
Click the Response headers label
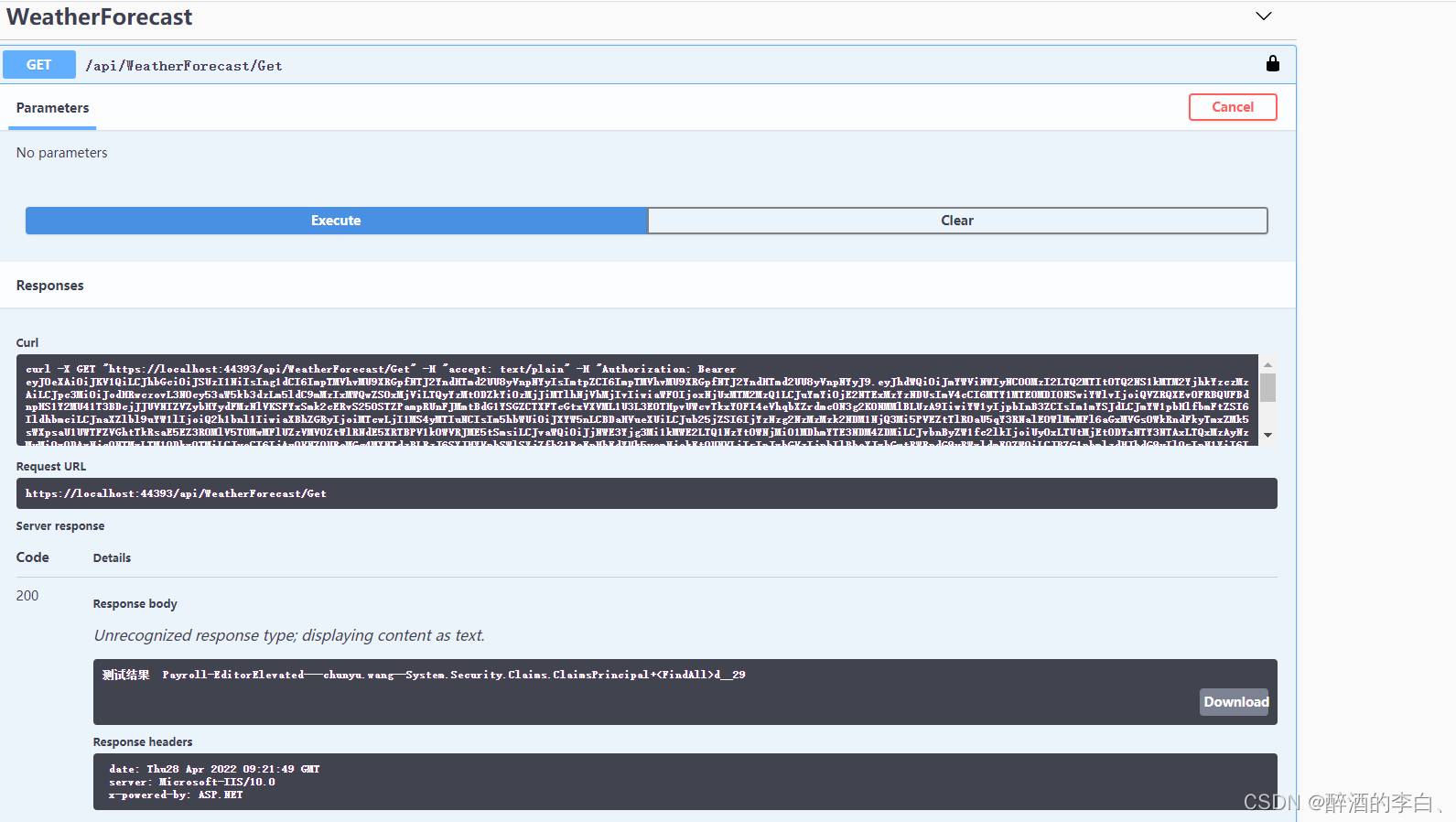pos(143,742)
